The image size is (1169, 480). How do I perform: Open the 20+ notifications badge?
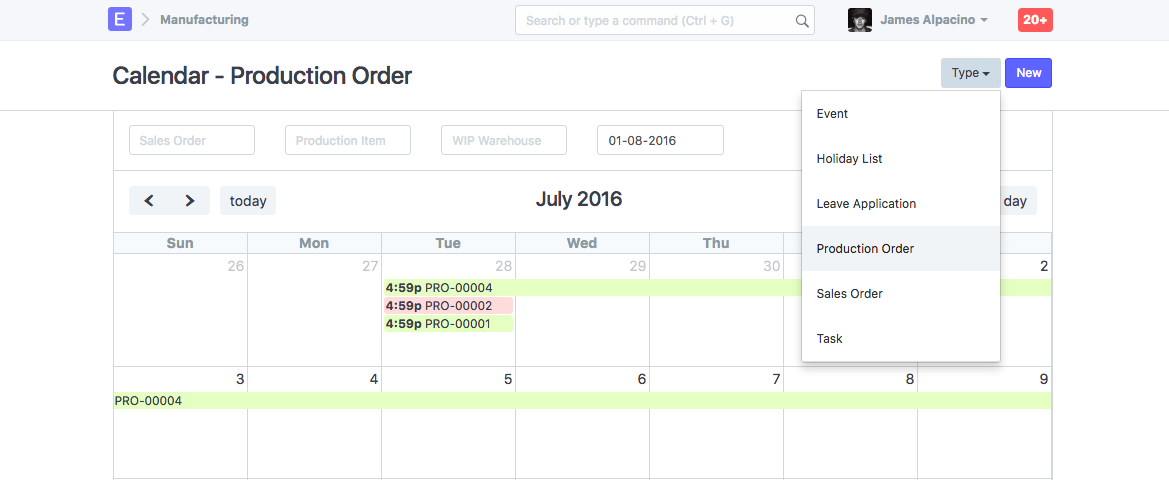1035,19
